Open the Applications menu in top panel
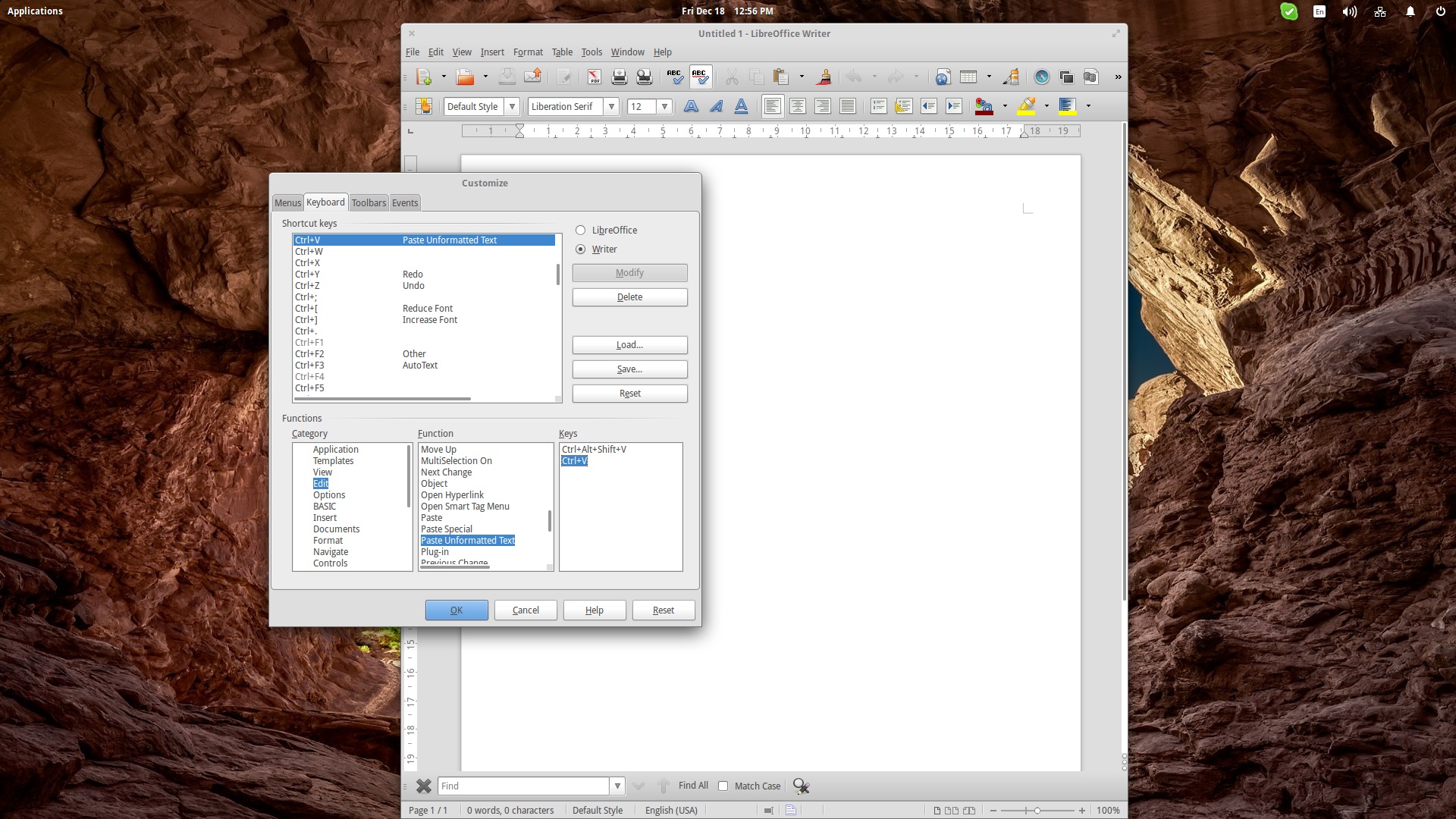Viewport: 1456px width, 819px height. tap(35, 11)
